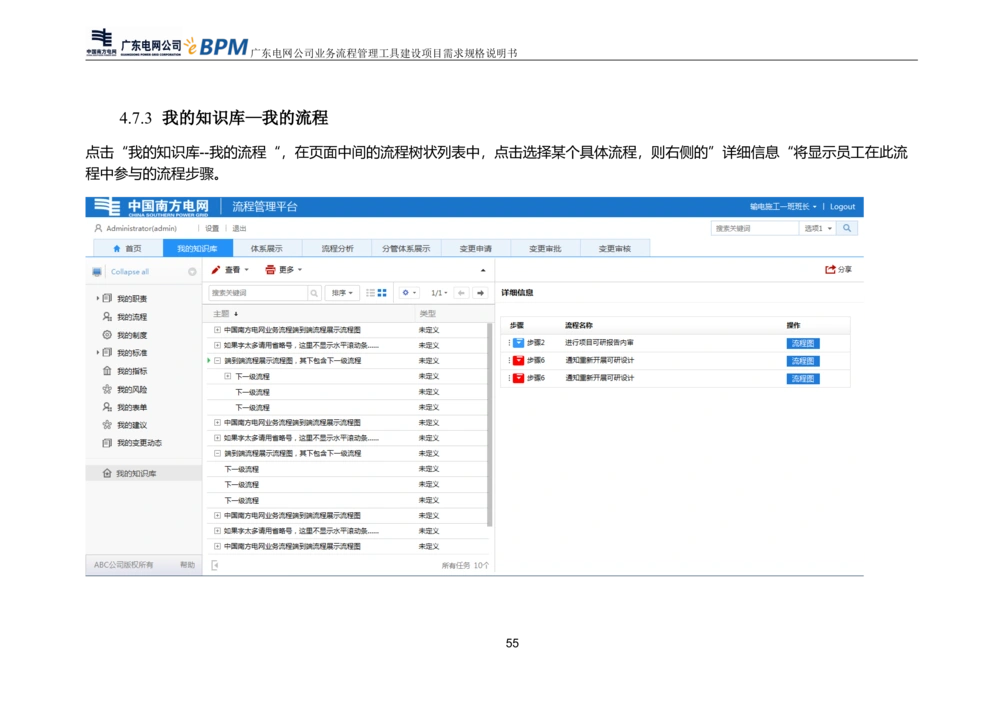
Task: Open the 选项1 search dropdown
Action: point(816,228)
